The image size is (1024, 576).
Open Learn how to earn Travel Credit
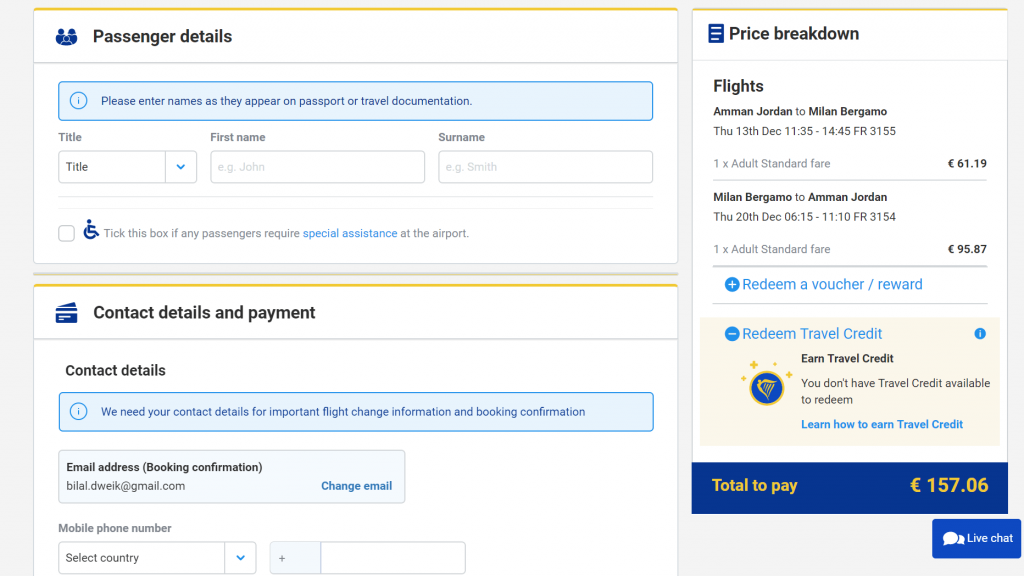point(881,424)
